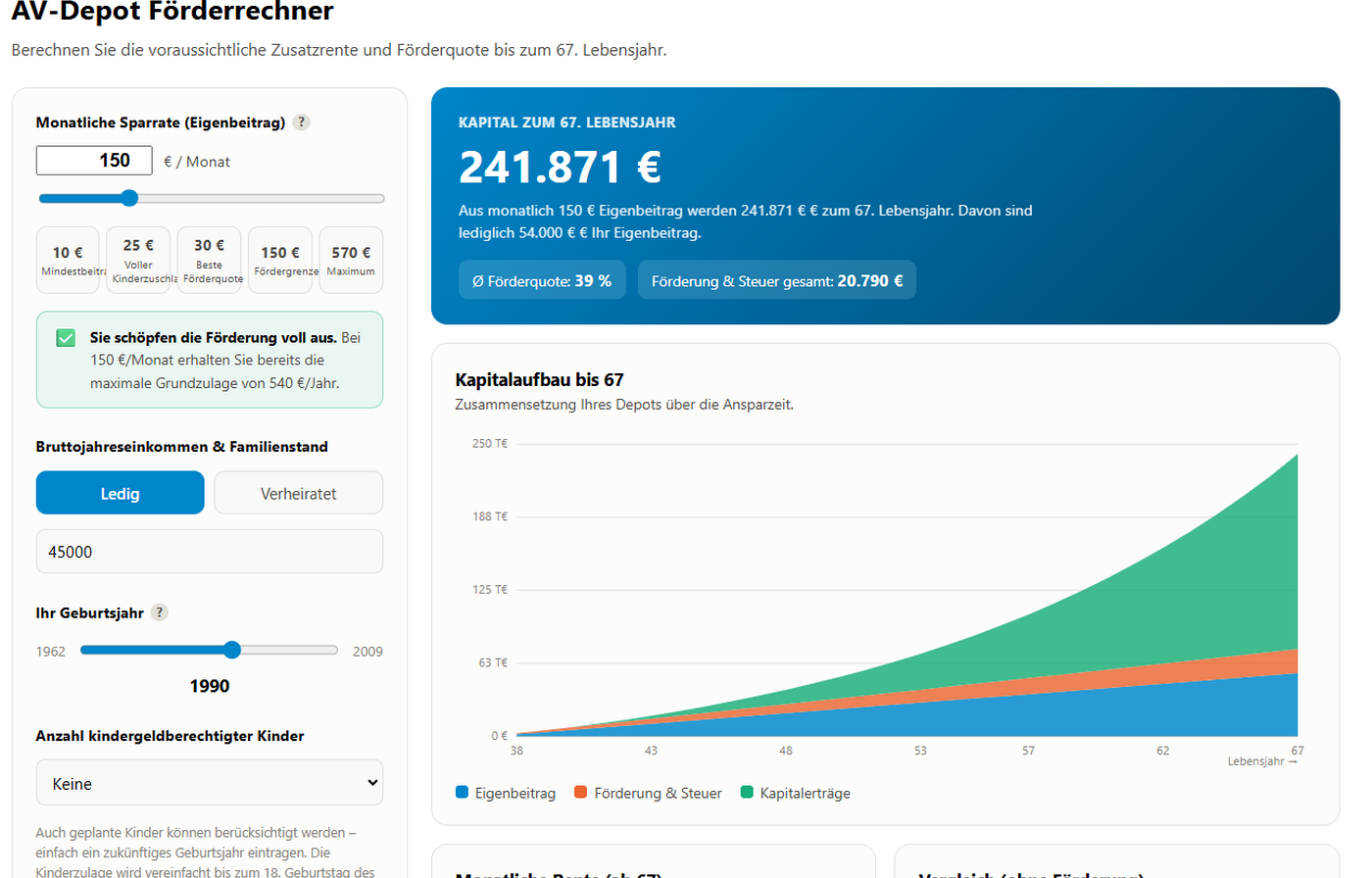Choose the 25 € Voller Kinderzuschlag preset
This screenshot has width=1372, height=878.
click(138, 260)
